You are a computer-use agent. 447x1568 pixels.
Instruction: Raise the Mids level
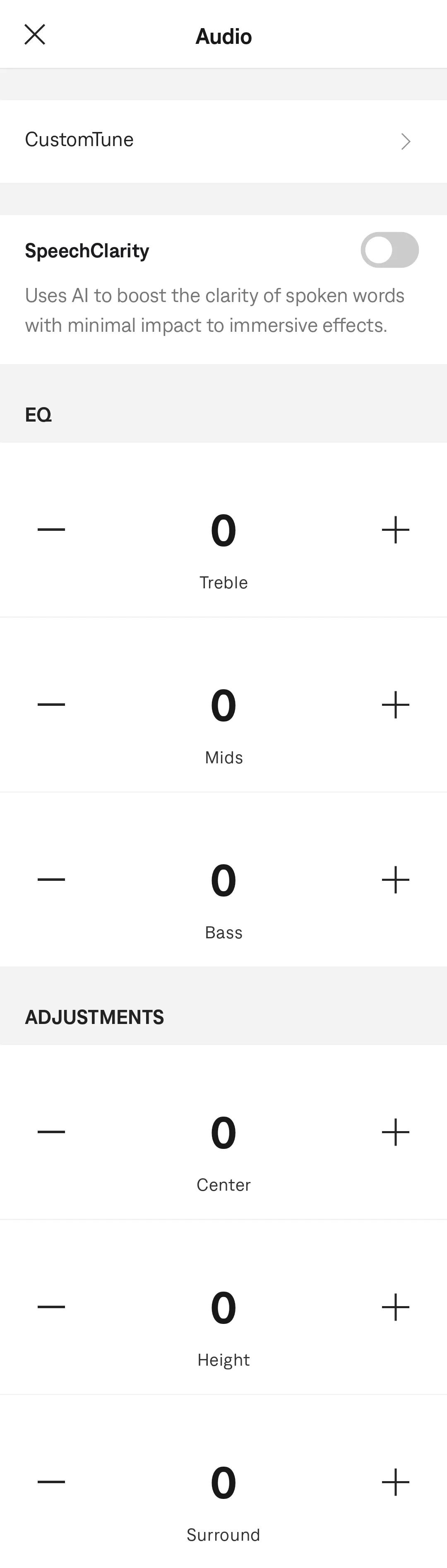(395, 704)
